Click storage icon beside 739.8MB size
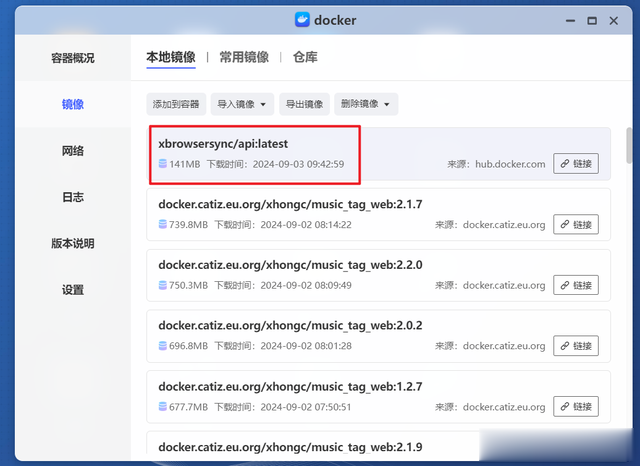Screen dimensions: 640x466 pos(162,224)
